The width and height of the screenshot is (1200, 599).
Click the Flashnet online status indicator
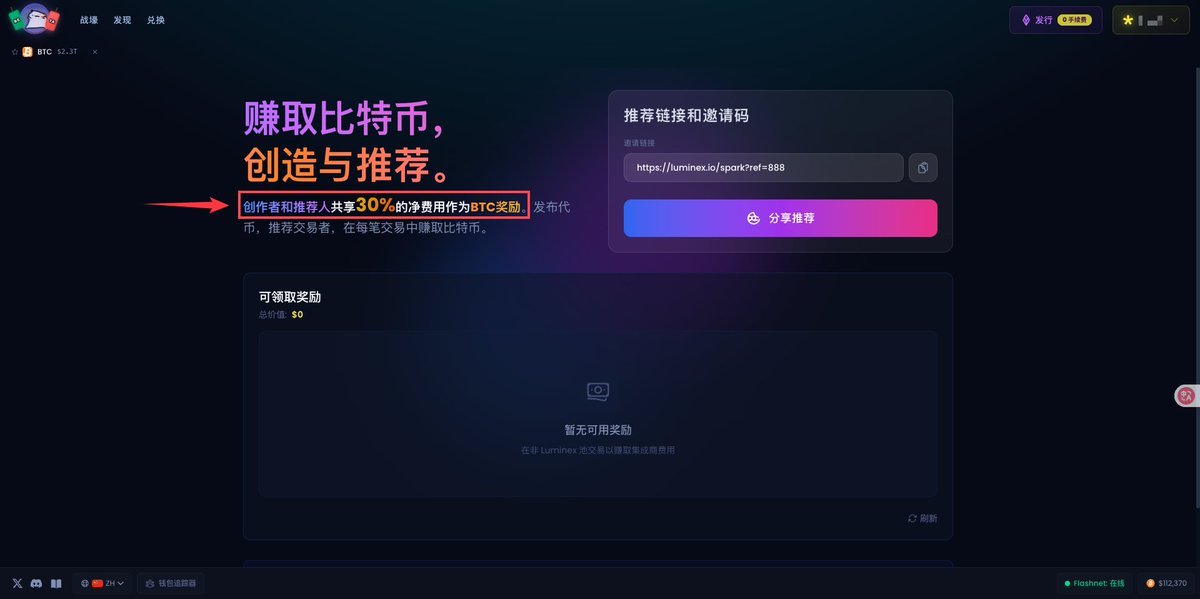[1094, 583]
